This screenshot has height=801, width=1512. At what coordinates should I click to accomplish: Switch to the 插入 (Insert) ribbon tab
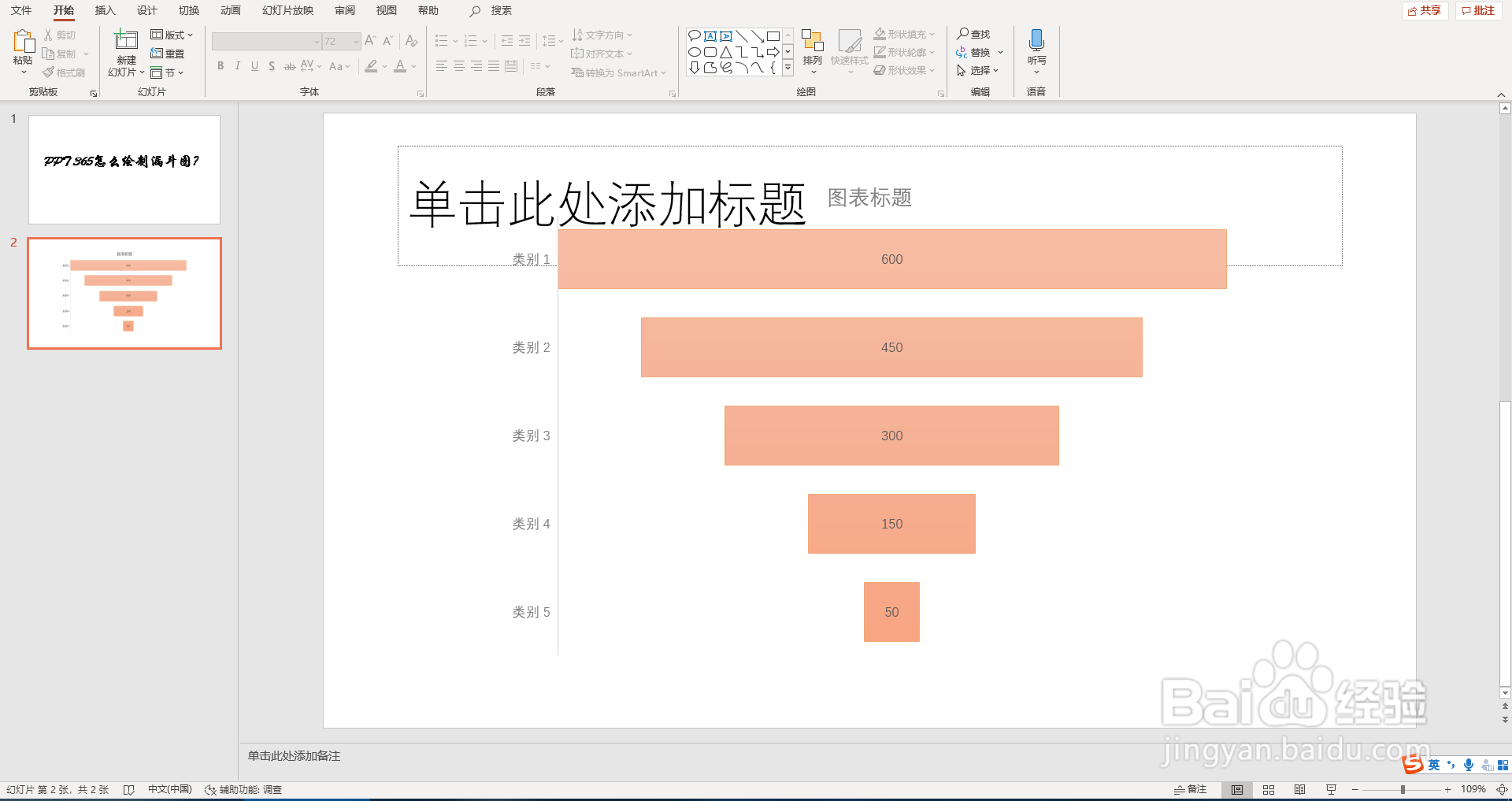pyautogui.click(x=105, y=11)
